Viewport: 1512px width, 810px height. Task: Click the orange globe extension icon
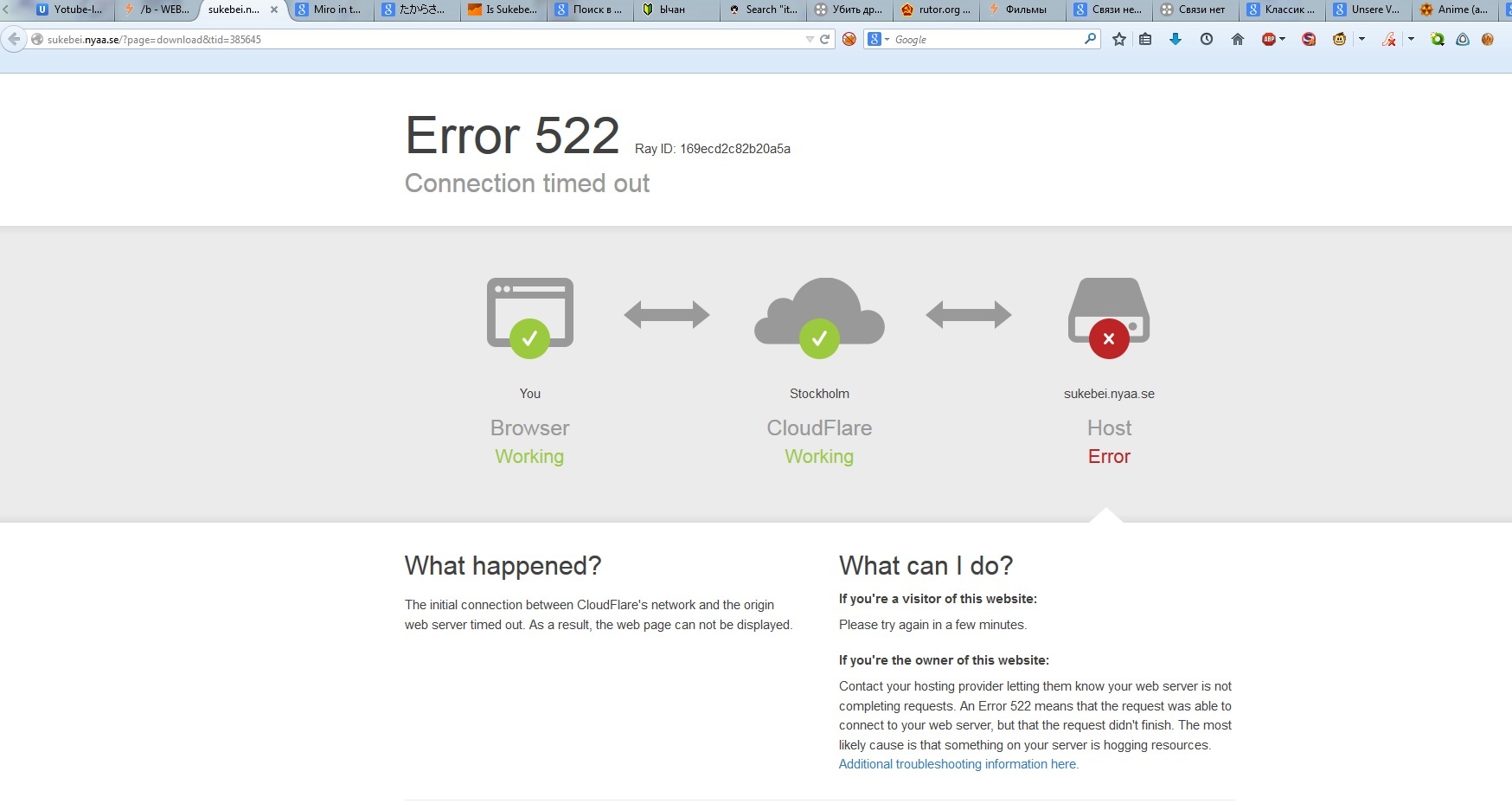coord(1488,39)
